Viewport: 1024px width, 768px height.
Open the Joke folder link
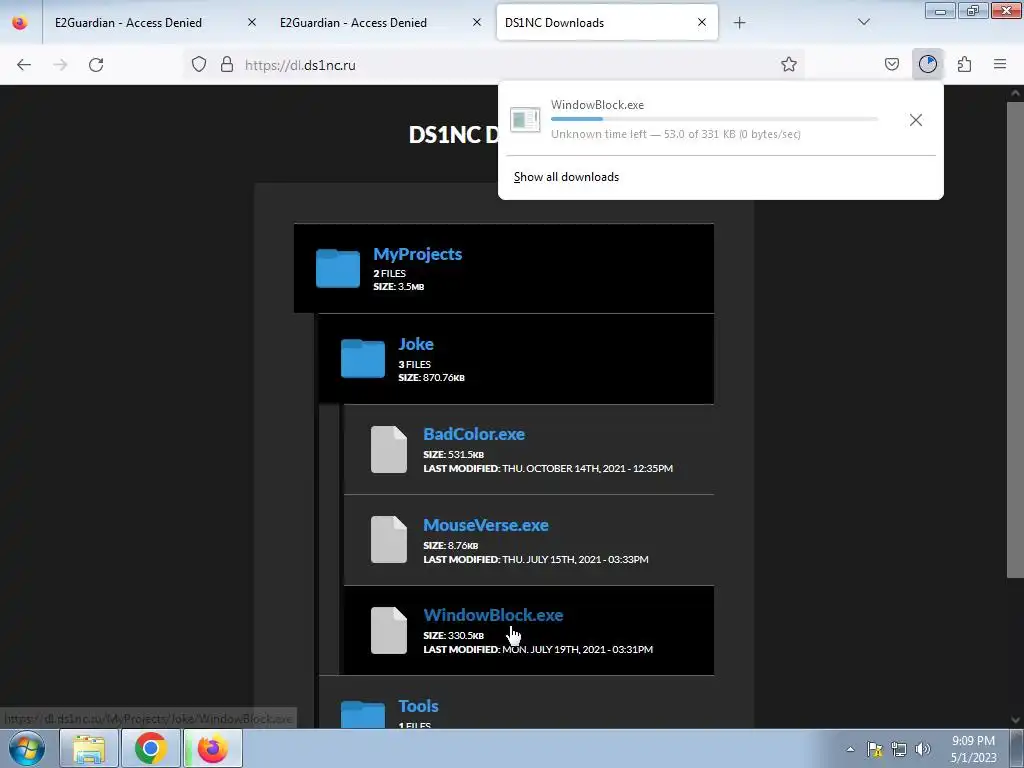point(416,344)
